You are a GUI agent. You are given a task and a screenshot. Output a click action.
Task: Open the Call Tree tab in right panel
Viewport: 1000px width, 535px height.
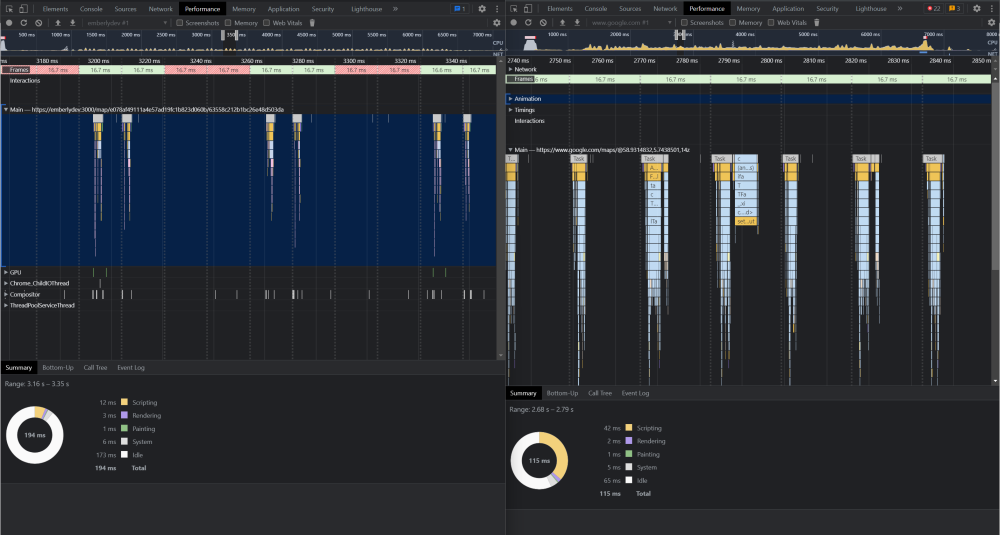(600, 393)
